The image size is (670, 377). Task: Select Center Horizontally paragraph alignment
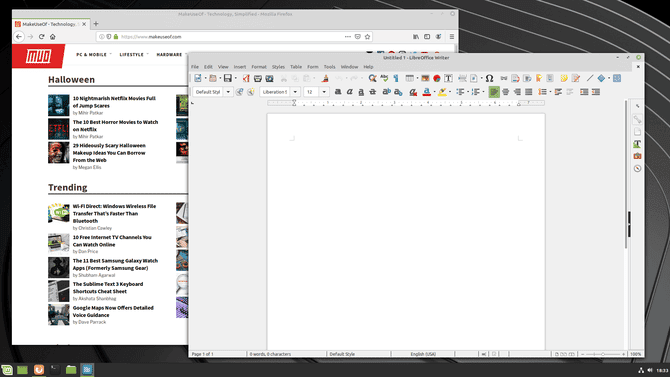coord(505,92)
